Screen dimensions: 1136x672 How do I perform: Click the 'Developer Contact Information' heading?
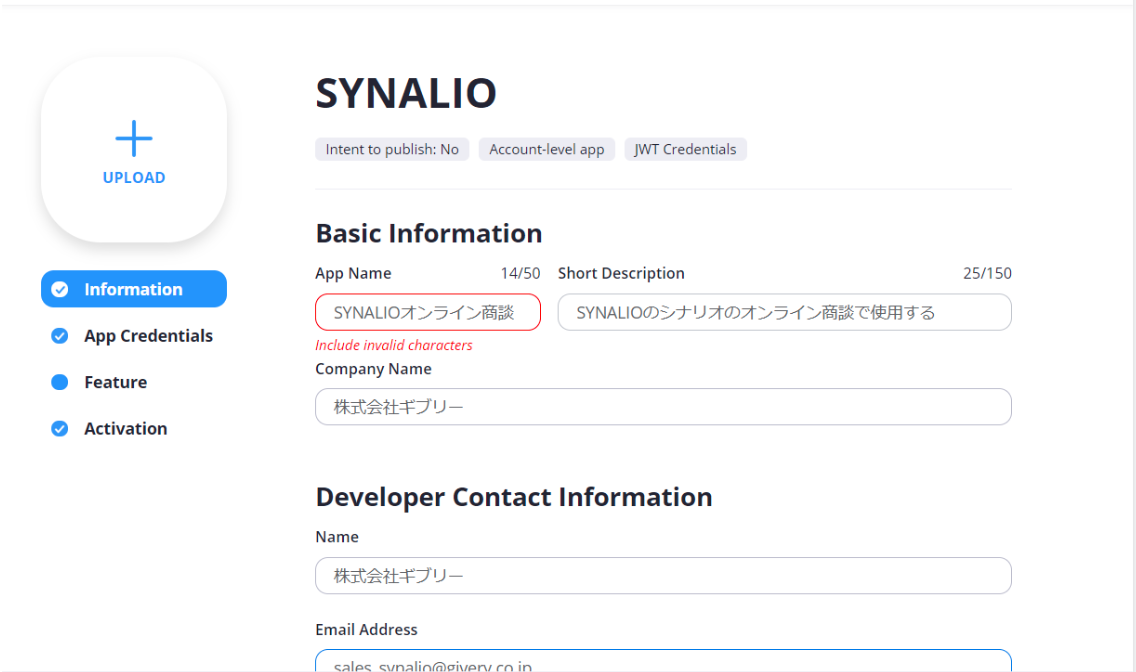(x=514, y=497)
